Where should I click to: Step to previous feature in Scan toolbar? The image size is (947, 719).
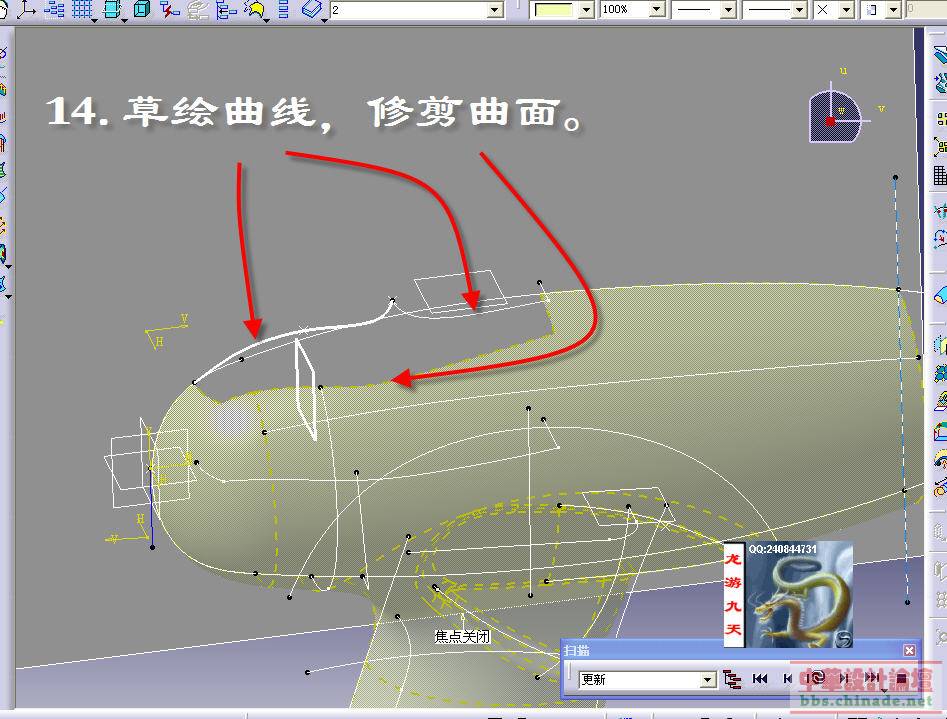(788, 679)
